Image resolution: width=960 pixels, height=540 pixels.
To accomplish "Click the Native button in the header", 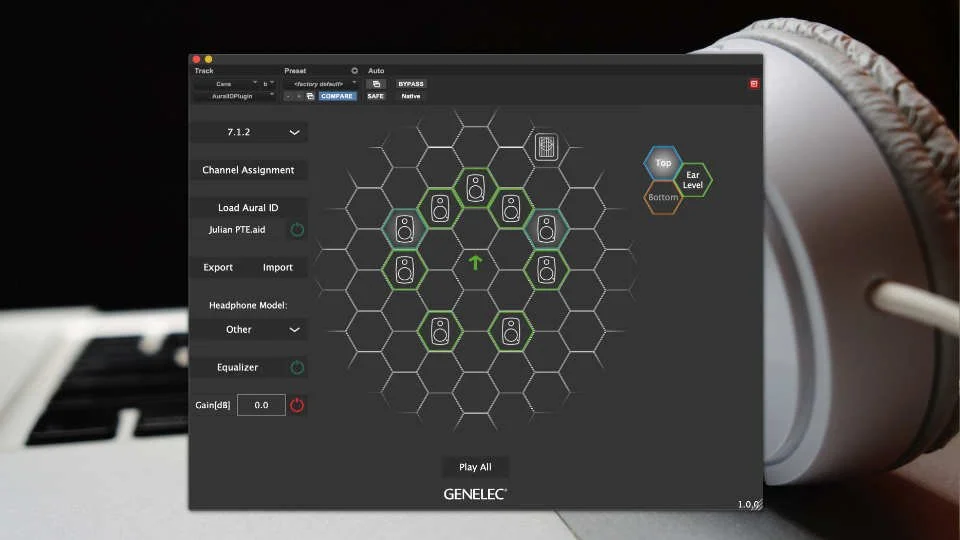I will click(x=411, y=96).
